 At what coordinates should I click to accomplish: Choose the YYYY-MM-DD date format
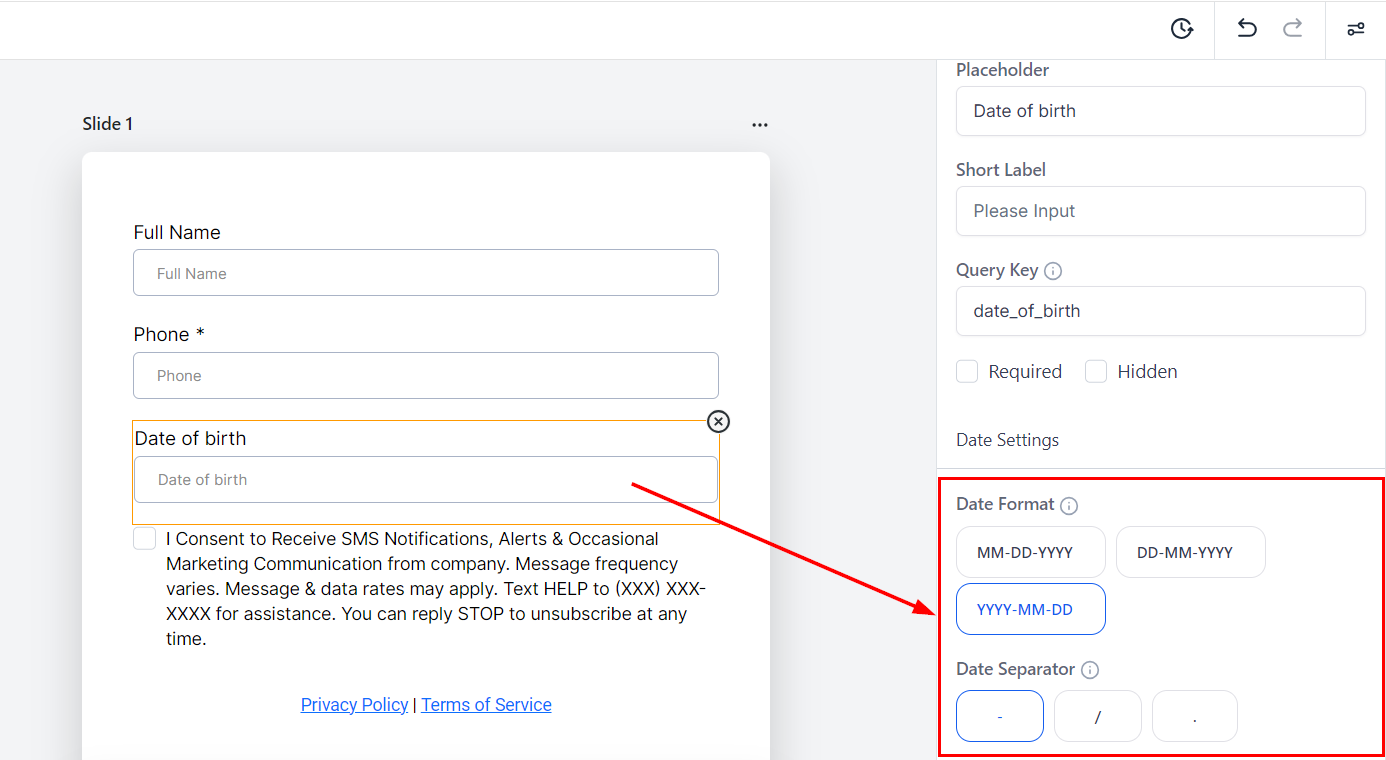pyautogui.click(x=1030, y=609)
